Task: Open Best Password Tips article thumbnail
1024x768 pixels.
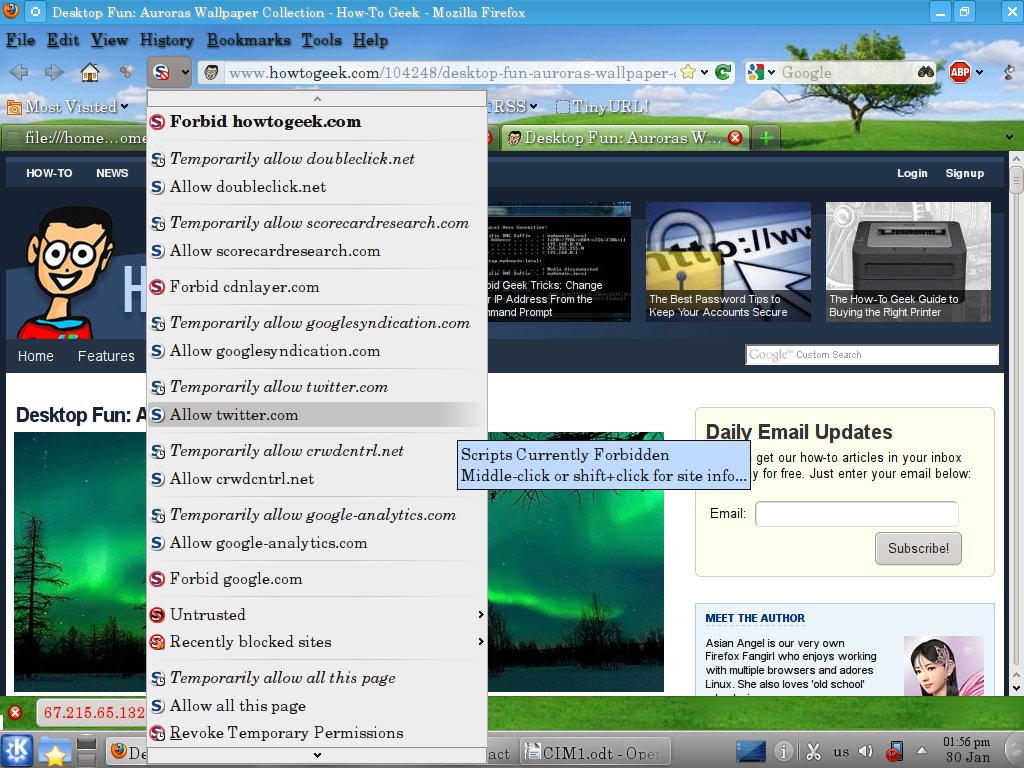Action: pos(728,261)
